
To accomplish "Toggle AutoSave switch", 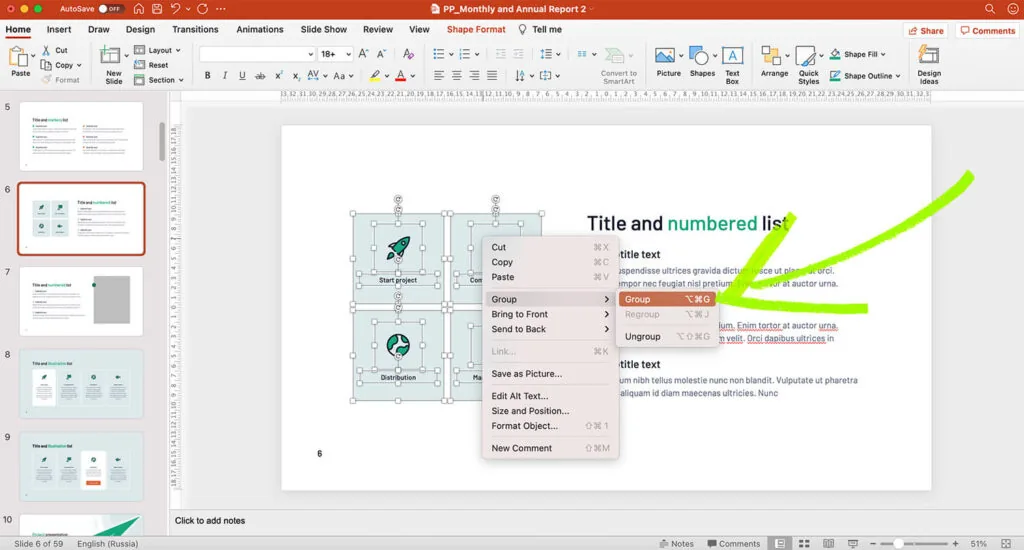I will coord(110,9).
